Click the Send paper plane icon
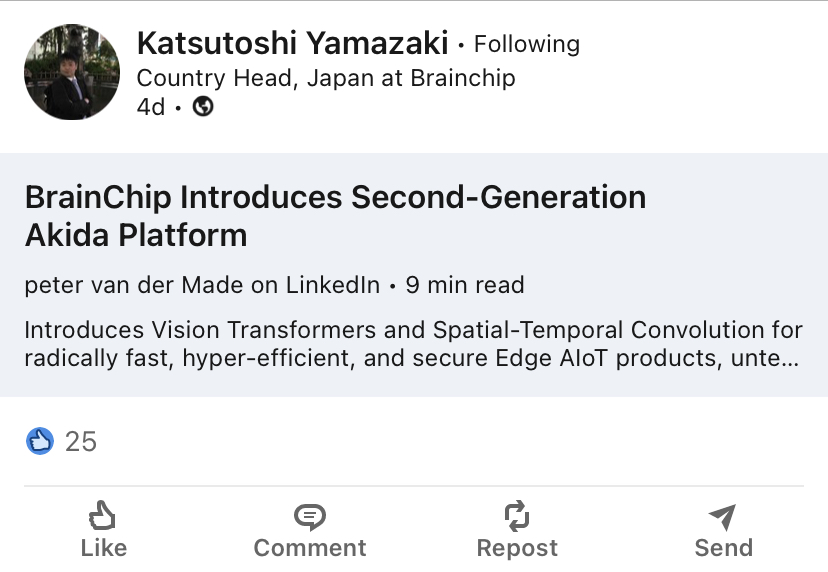The height and width of the screenshot is (572, 828). 722,516
